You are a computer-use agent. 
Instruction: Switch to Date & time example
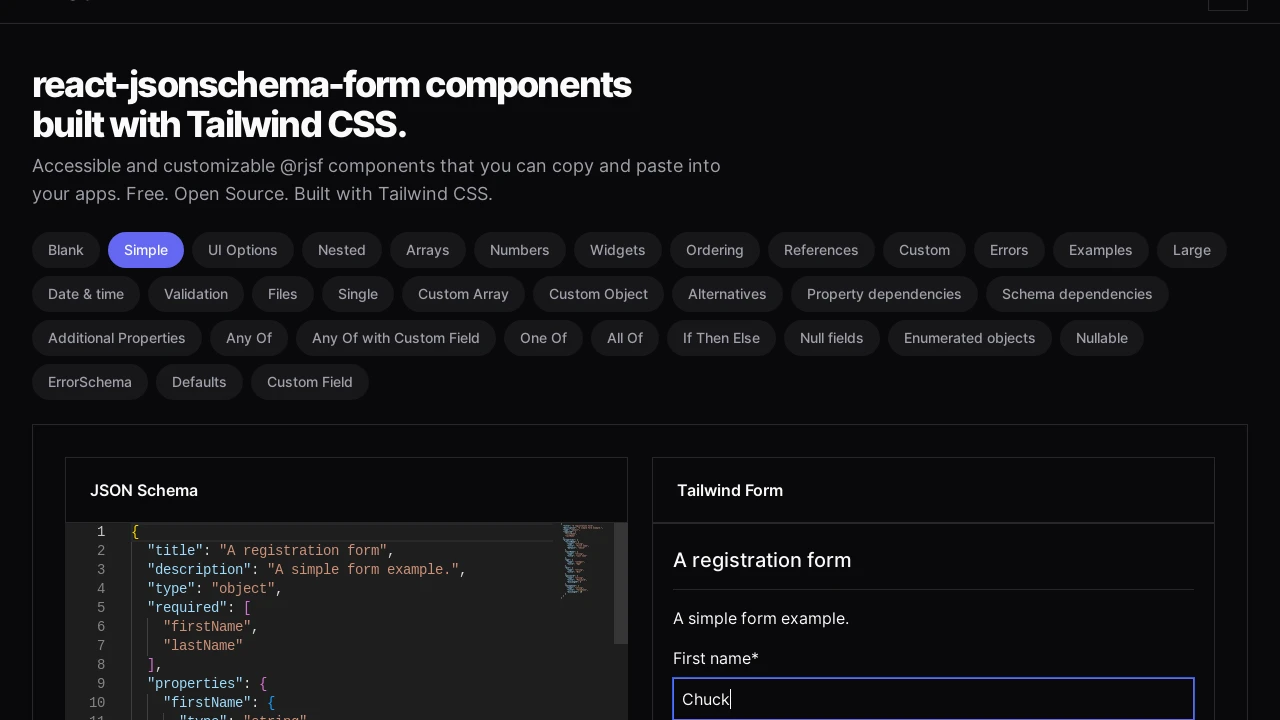tap(86, 294)
